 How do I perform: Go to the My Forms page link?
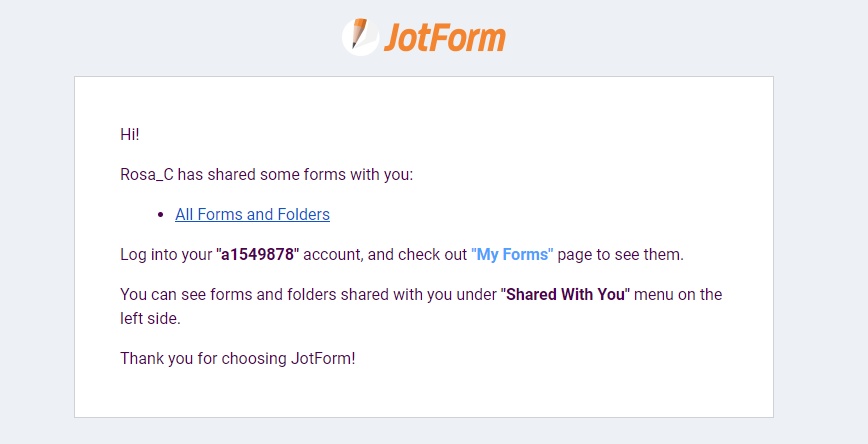point(512,254)
